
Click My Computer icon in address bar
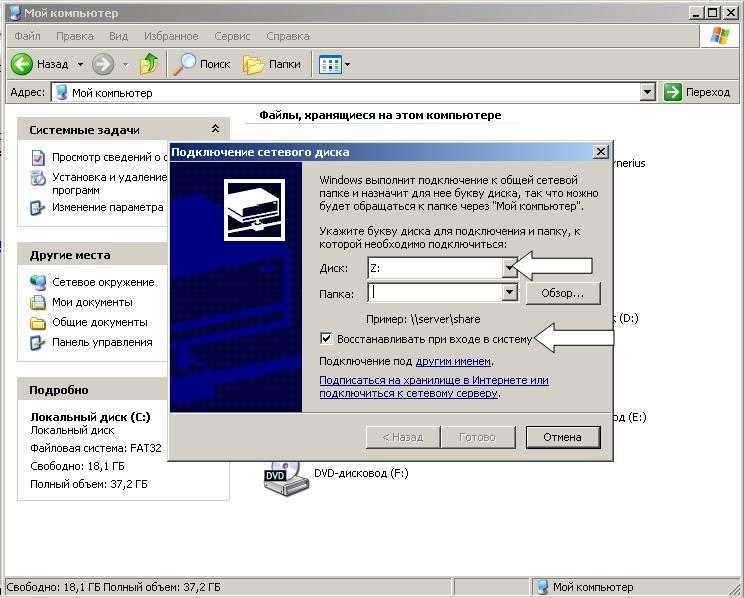point(61,93)
